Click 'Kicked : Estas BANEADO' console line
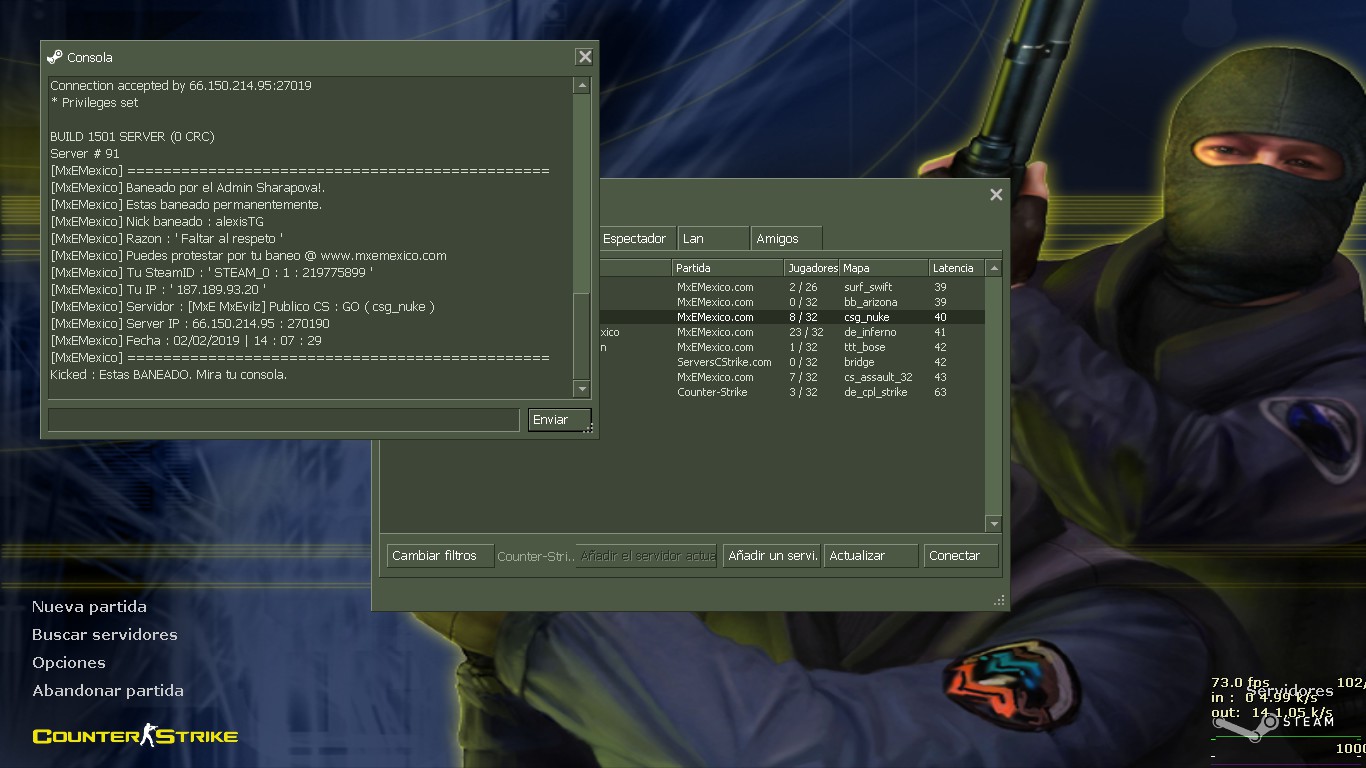 click(169, 375)
